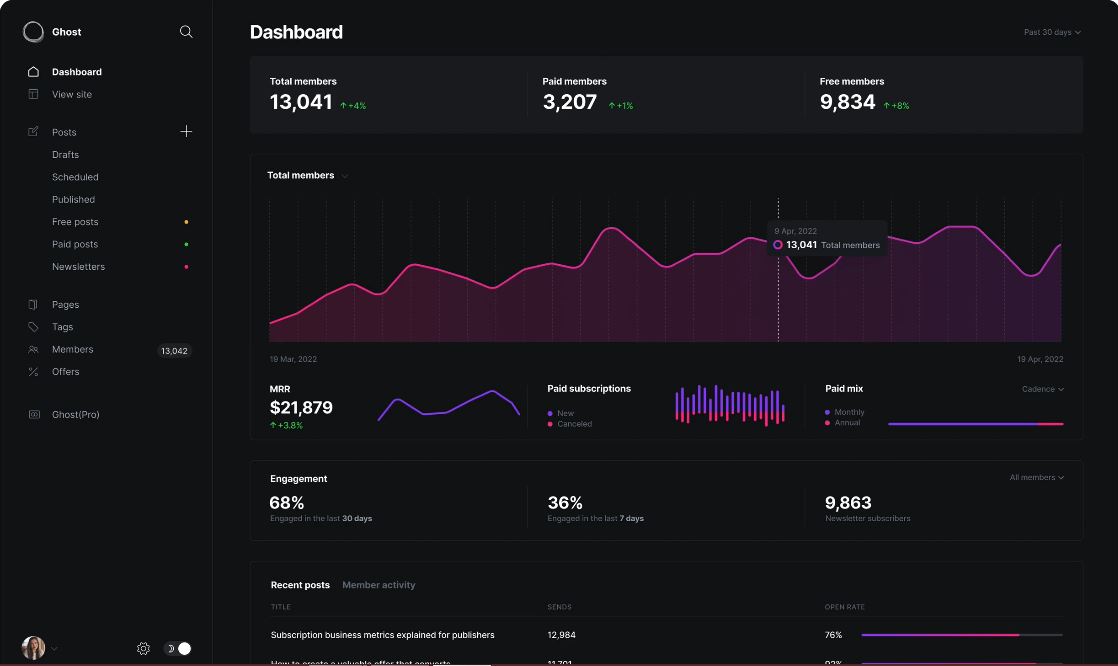Click the Ghost logo icon
The height and width of the screenshot is (666, 1118).
click(33, 31)
